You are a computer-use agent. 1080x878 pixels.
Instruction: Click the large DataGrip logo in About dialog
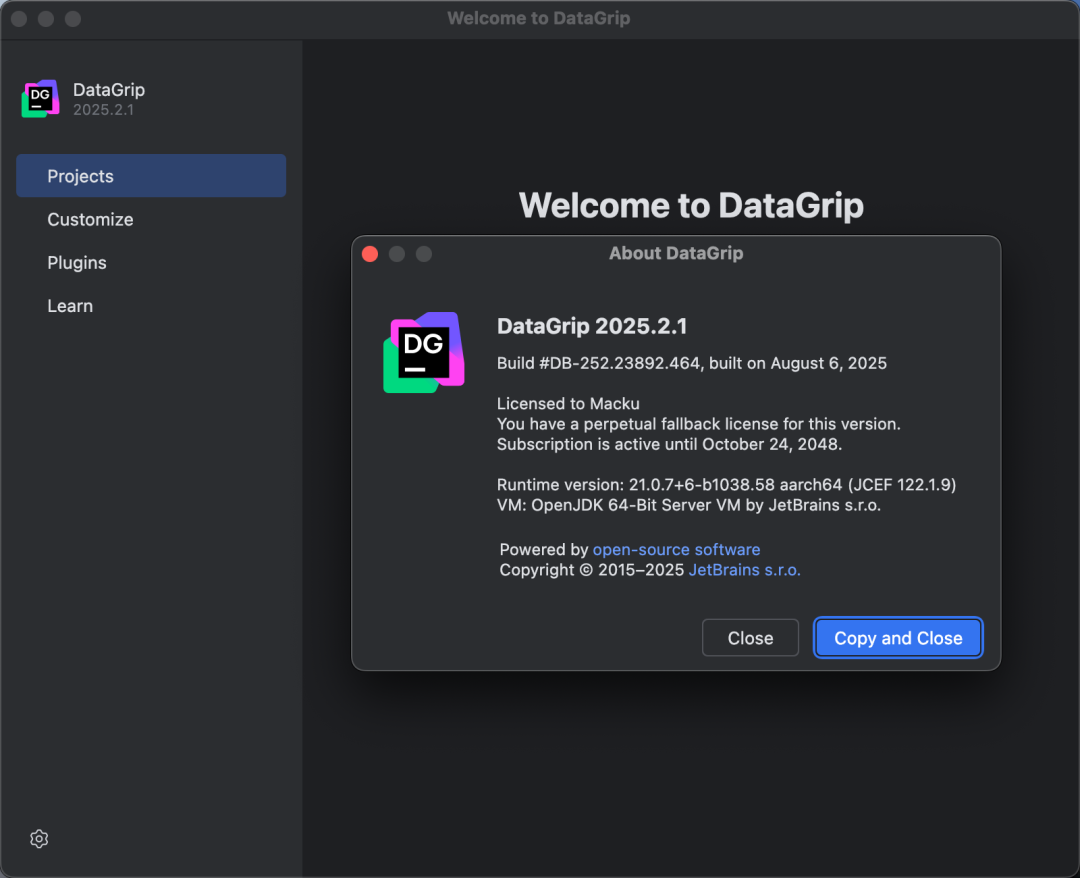(424, 353)
